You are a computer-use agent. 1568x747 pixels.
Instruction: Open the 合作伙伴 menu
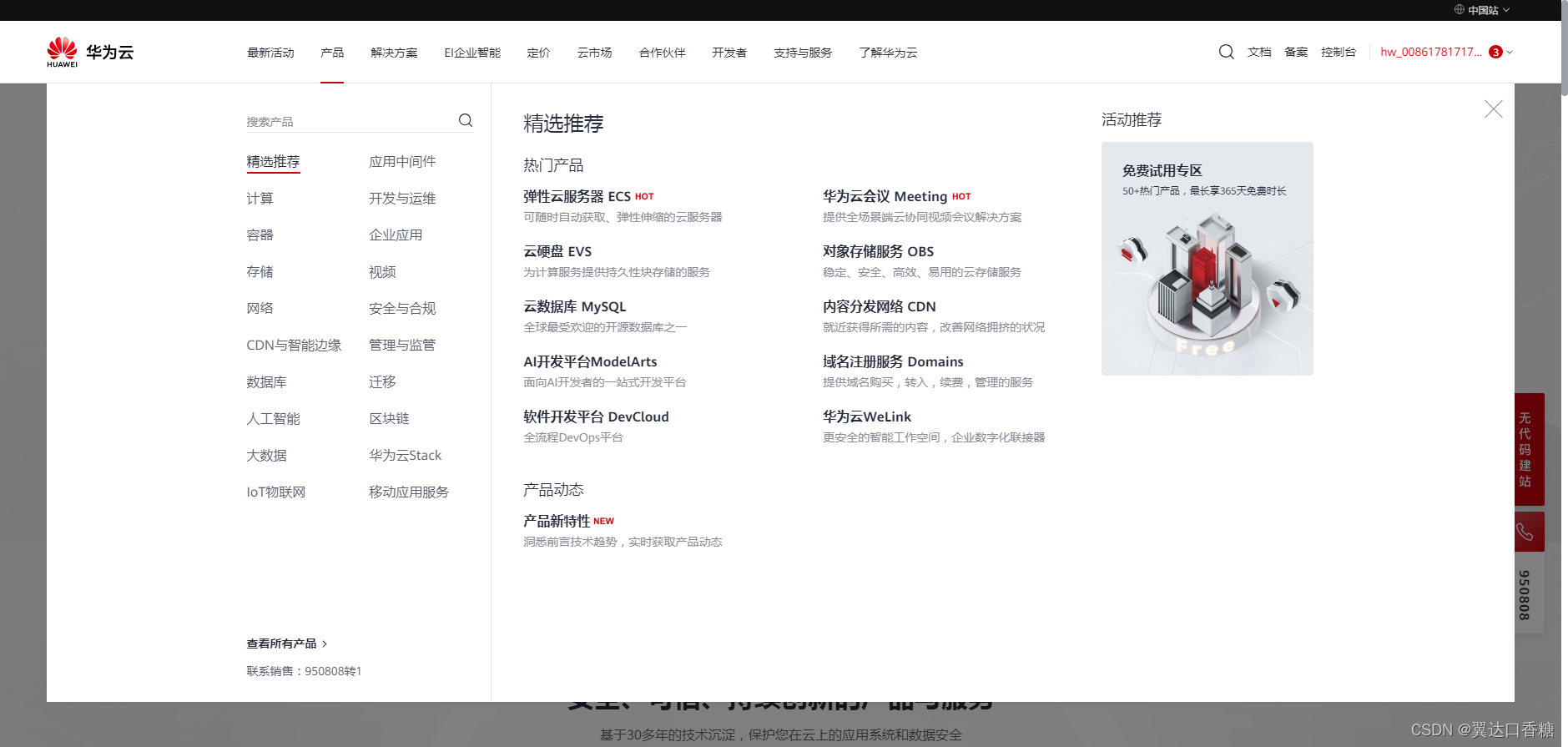tap(662, 53)
